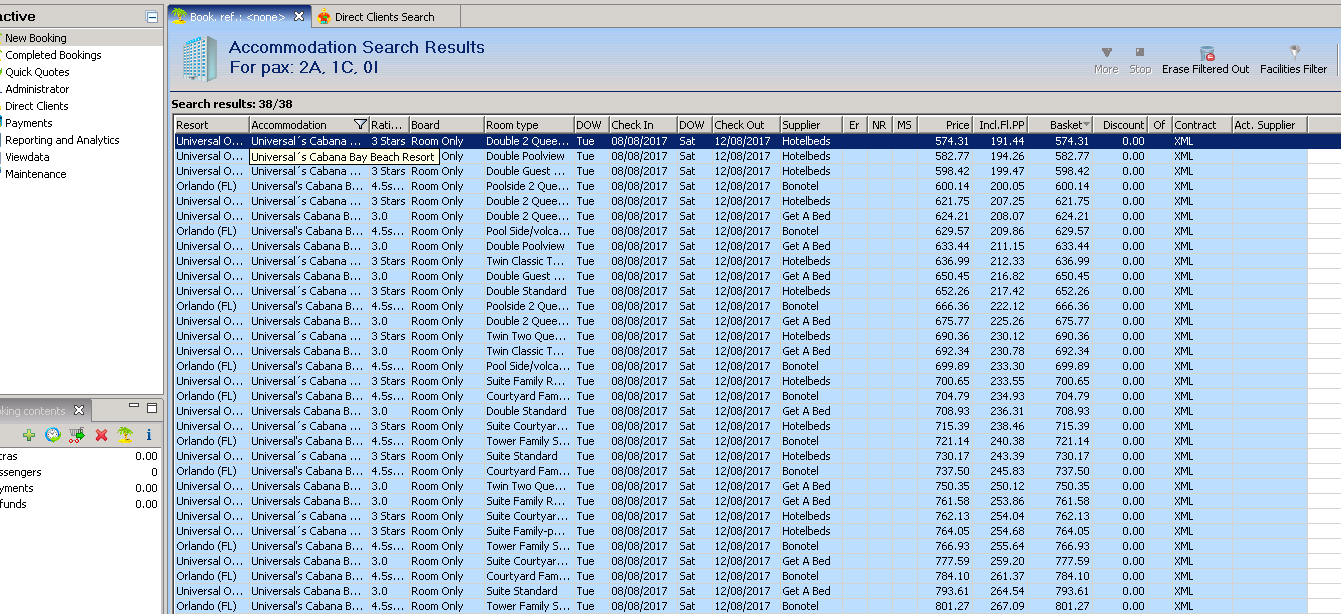The height and width of the screenshot is (614, 1341).
Task: Close the Book. ref. none tab
Action: click(299, 16)
